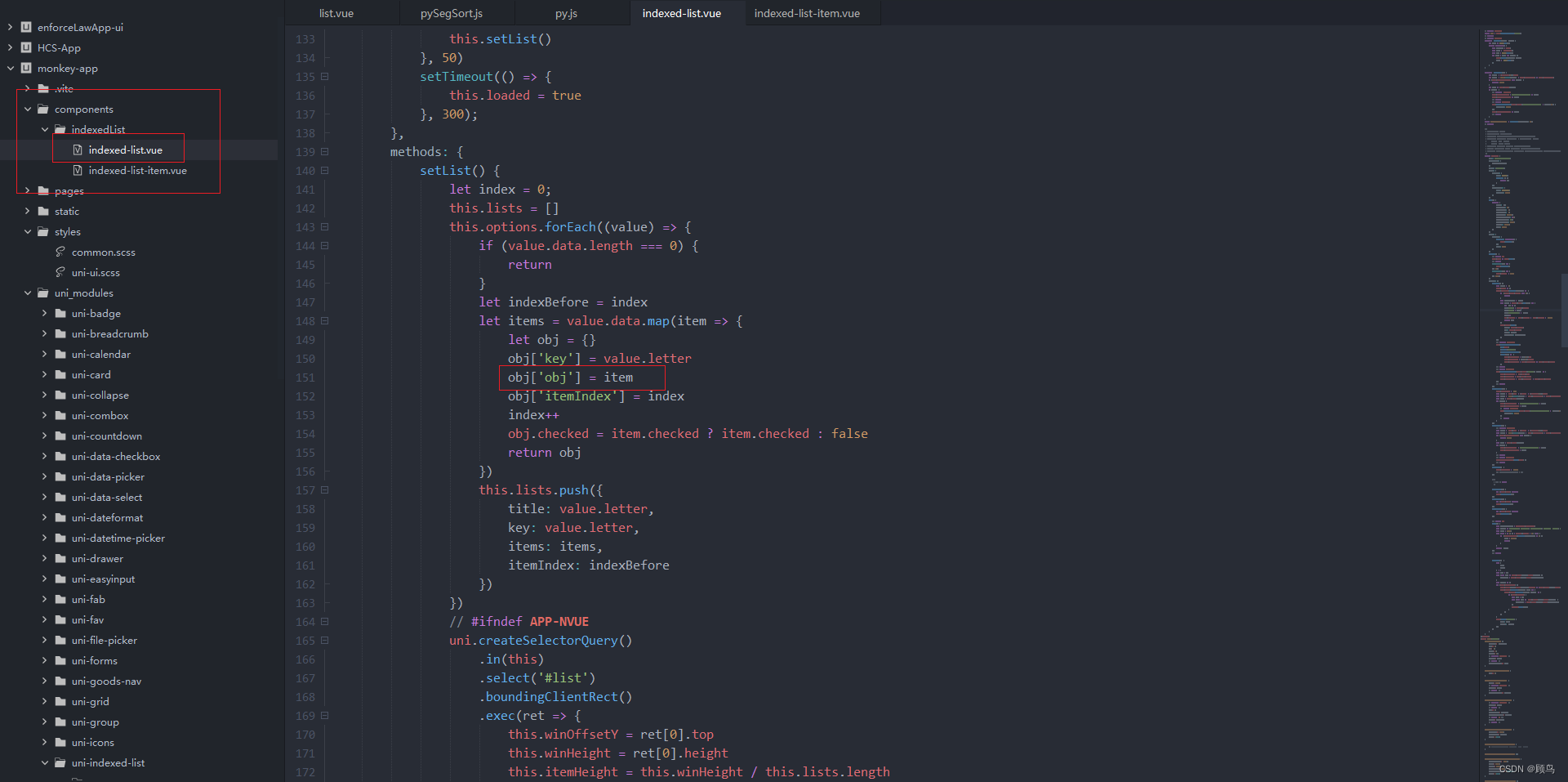The image size is (1568, 782).
Task: Select the uni-data-select folder
Action: [106, 497]
